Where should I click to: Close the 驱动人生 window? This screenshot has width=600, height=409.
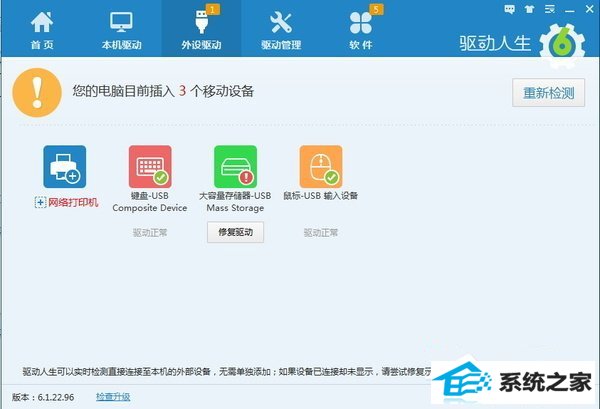(x=590, y=9)
